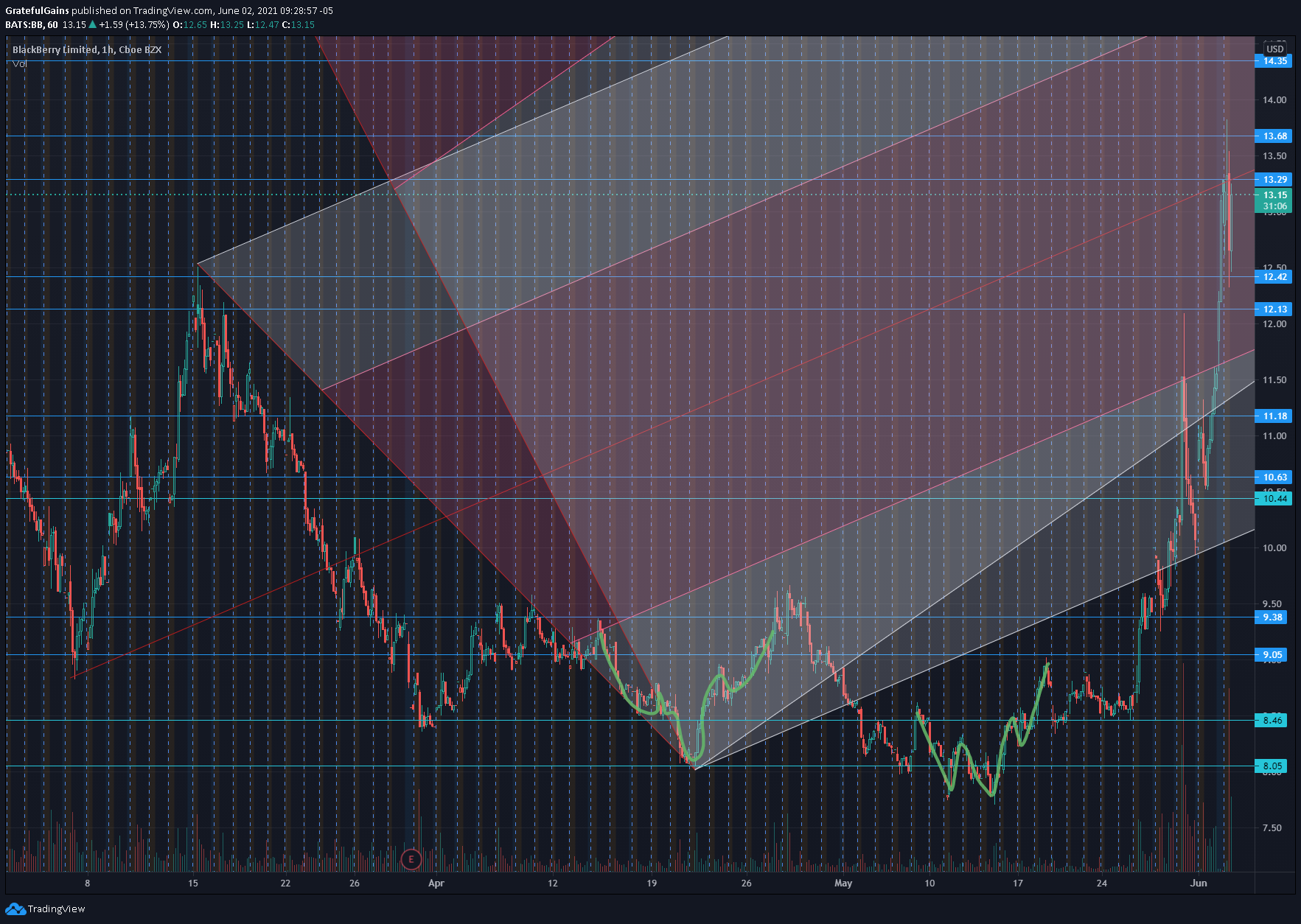Select the 10.63 price level label

coord(1273,477)
